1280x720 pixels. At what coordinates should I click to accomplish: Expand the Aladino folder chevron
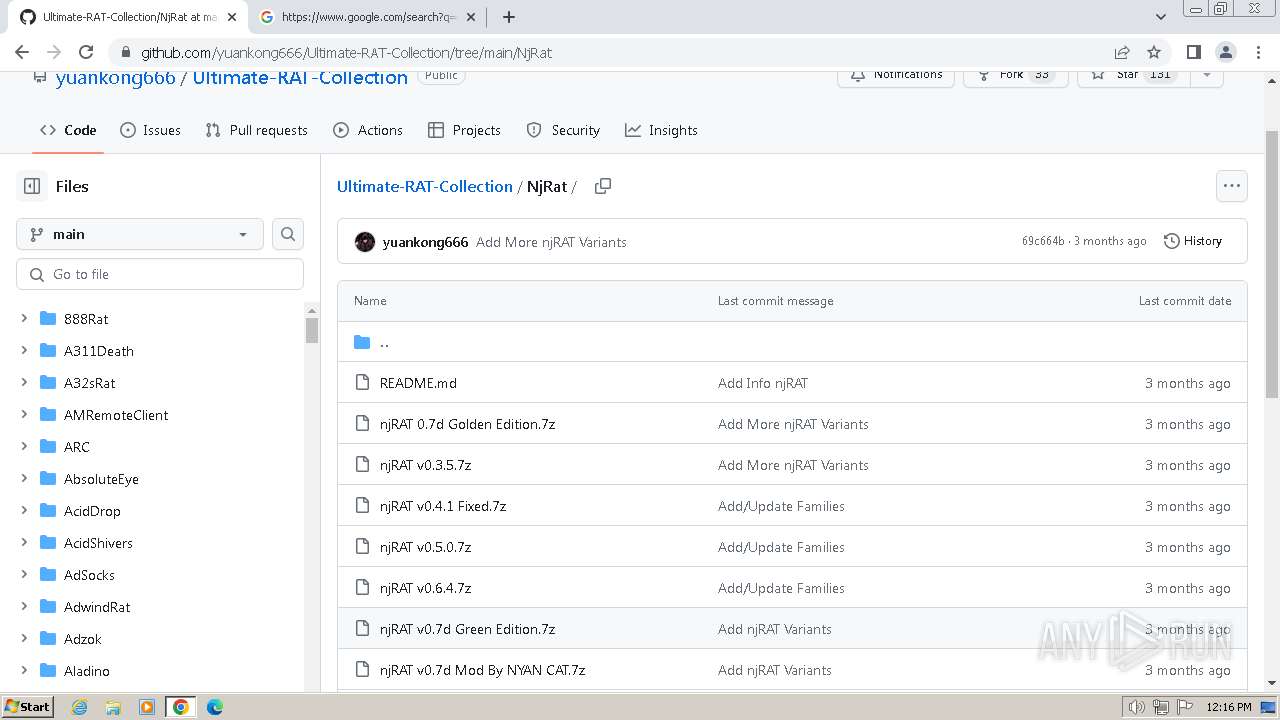[x=24, y=670]
